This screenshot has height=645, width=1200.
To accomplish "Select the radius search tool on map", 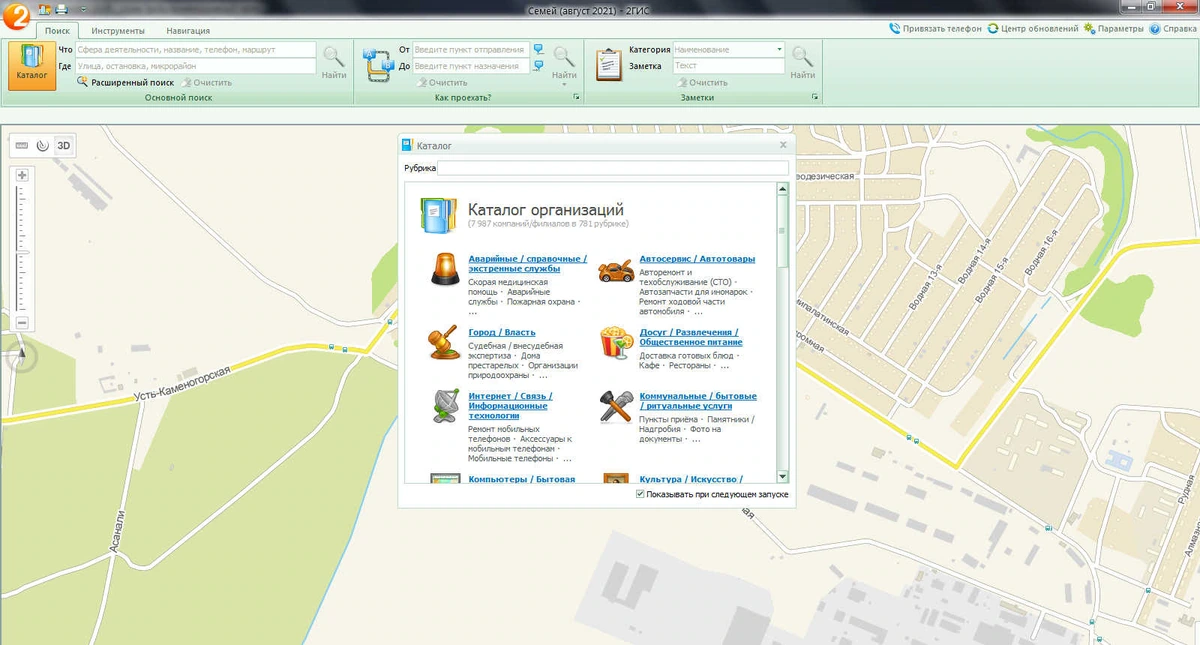I will [x=42, y=145].
